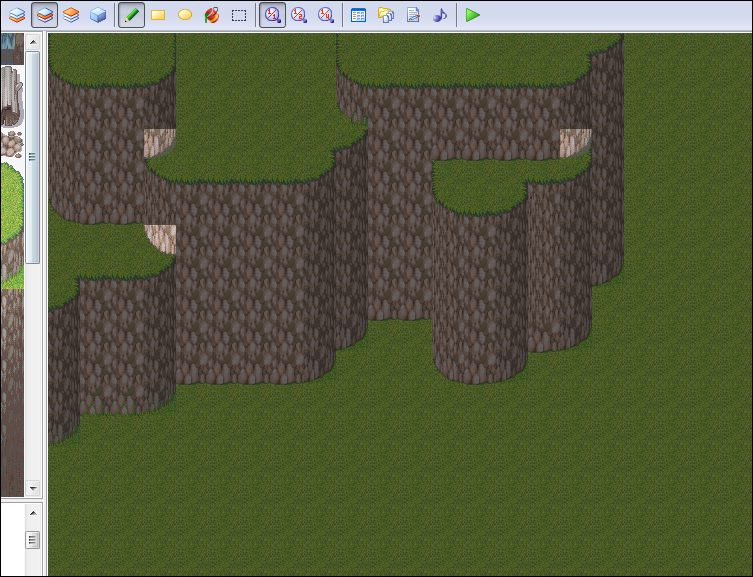Viewport: 753px width, 577px height.
Task: Choose the Ellipse drawing tool
Action: tap(185, 15)
